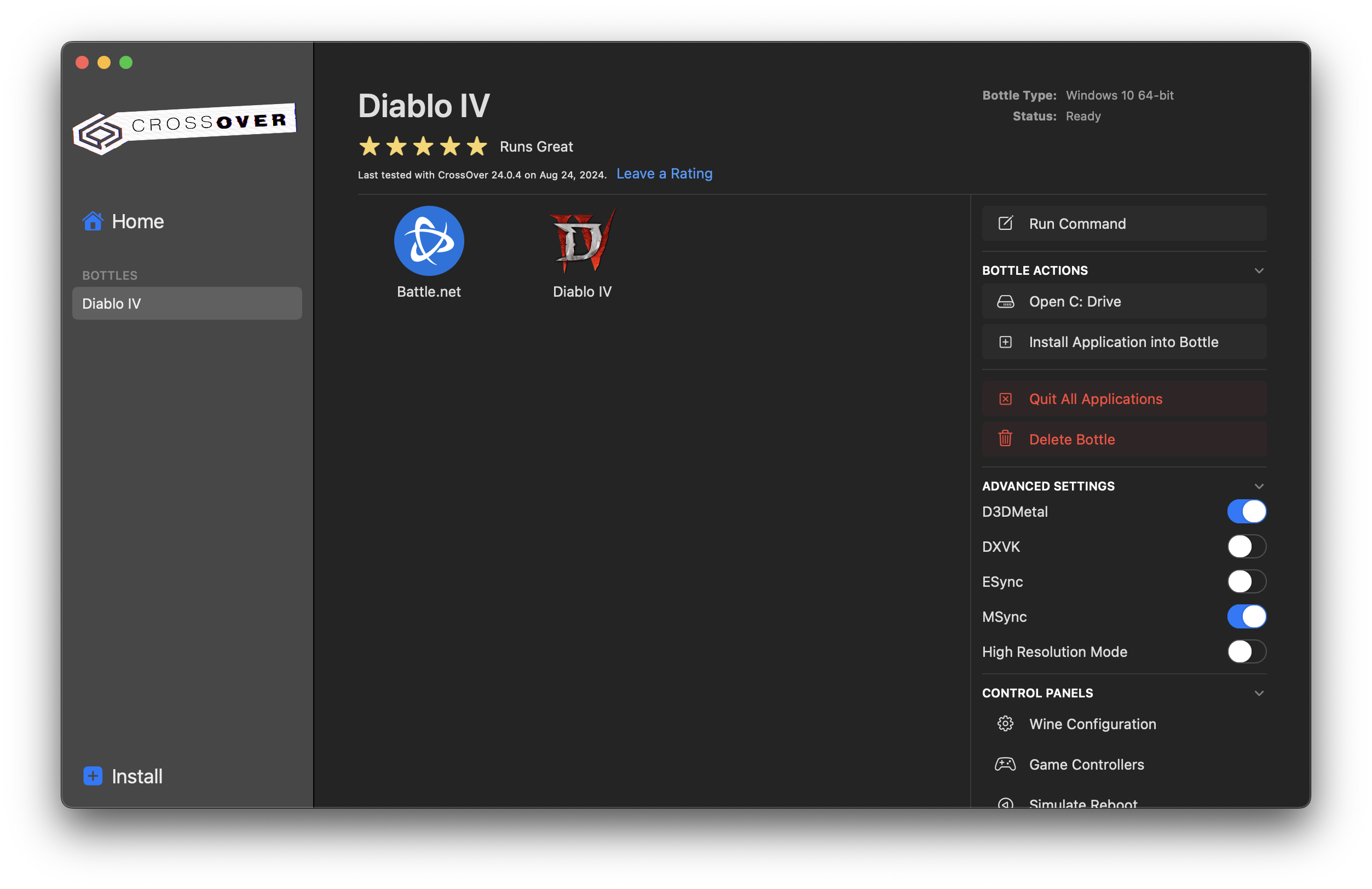The width and height of the screenshot is (1372, 889).
Task: Click Quit All Applications button
Action: click(1123, 399)
